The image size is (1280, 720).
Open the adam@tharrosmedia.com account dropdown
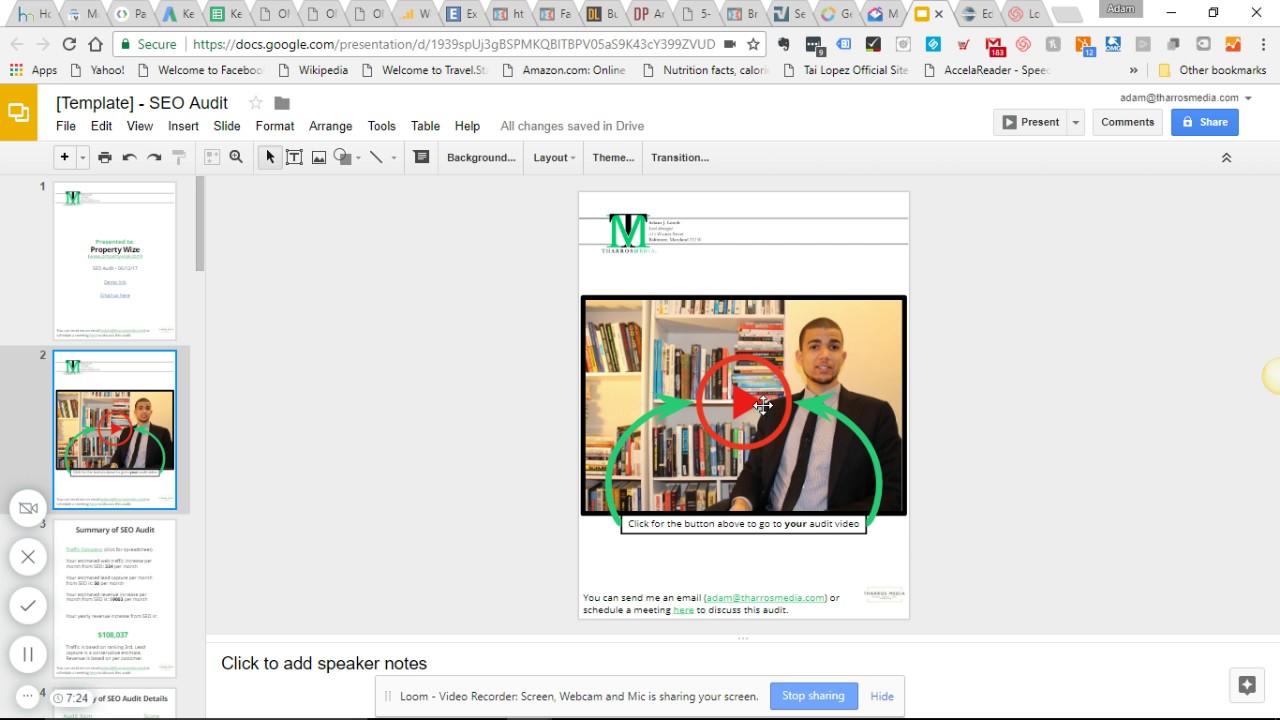(x=1186, y=98)
